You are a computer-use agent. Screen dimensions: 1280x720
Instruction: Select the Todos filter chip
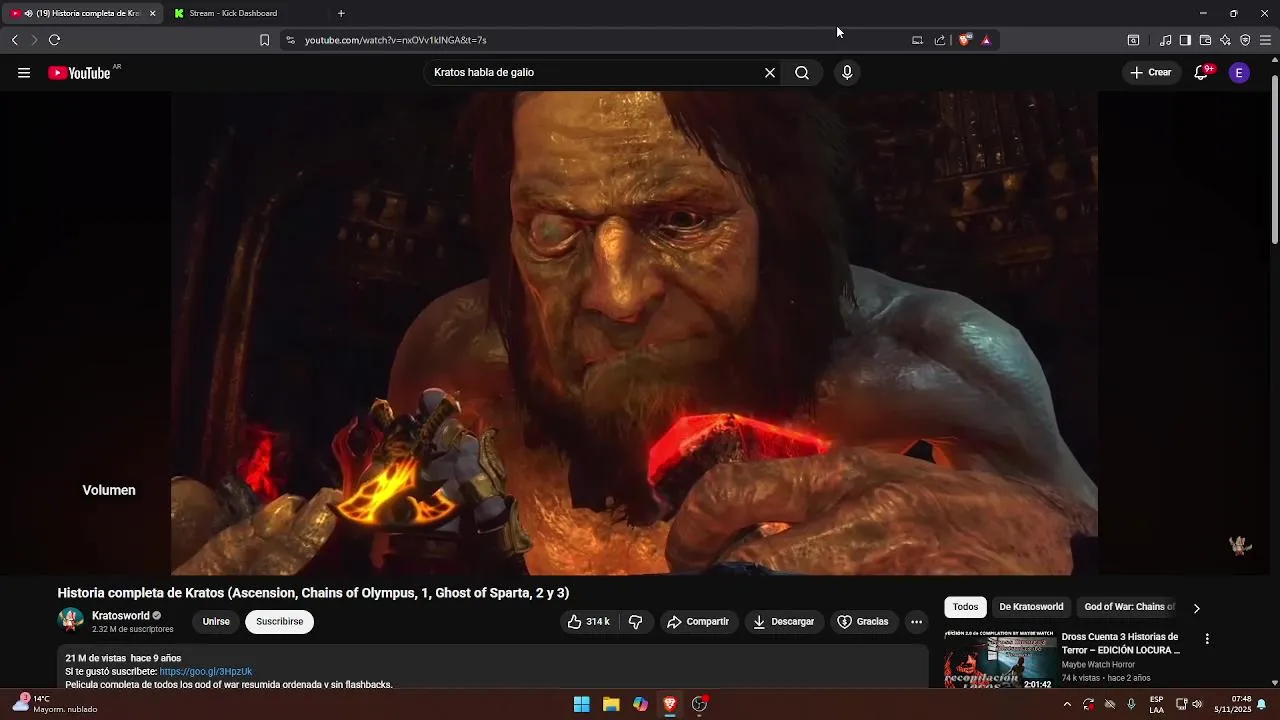(x=965, y=607)
